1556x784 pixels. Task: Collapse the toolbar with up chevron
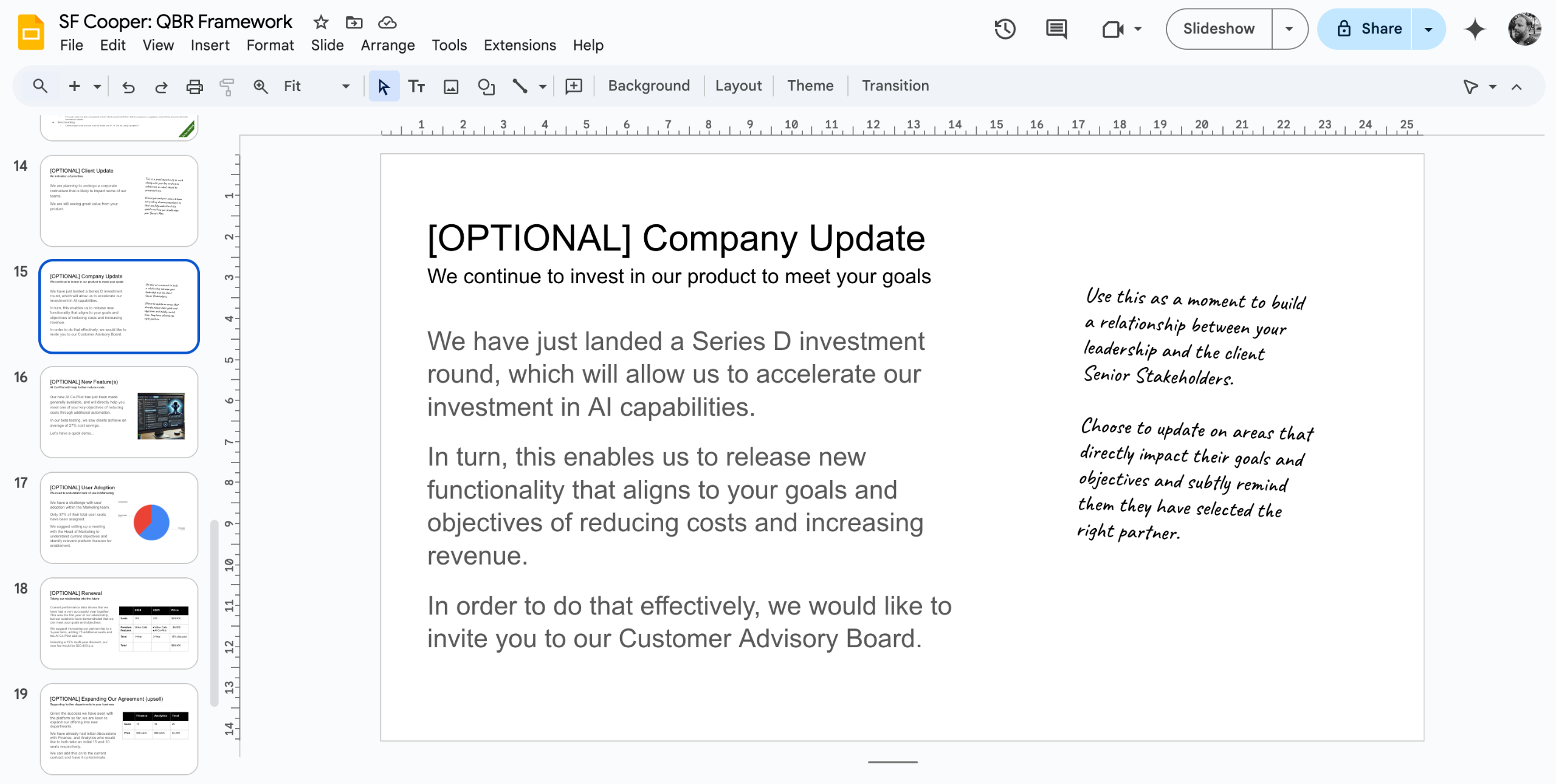1516,87
